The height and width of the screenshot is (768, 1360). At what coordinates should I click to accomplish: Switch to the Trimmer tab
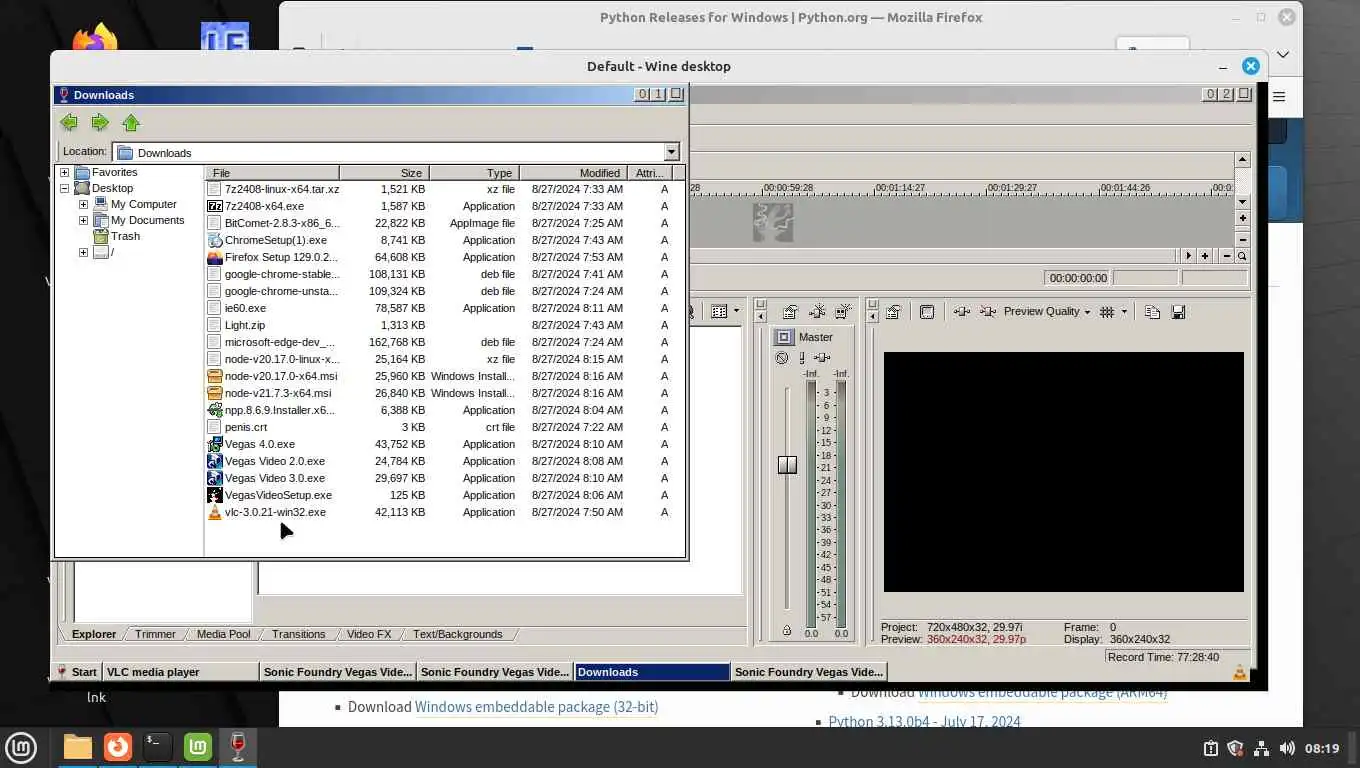[155, 634]
